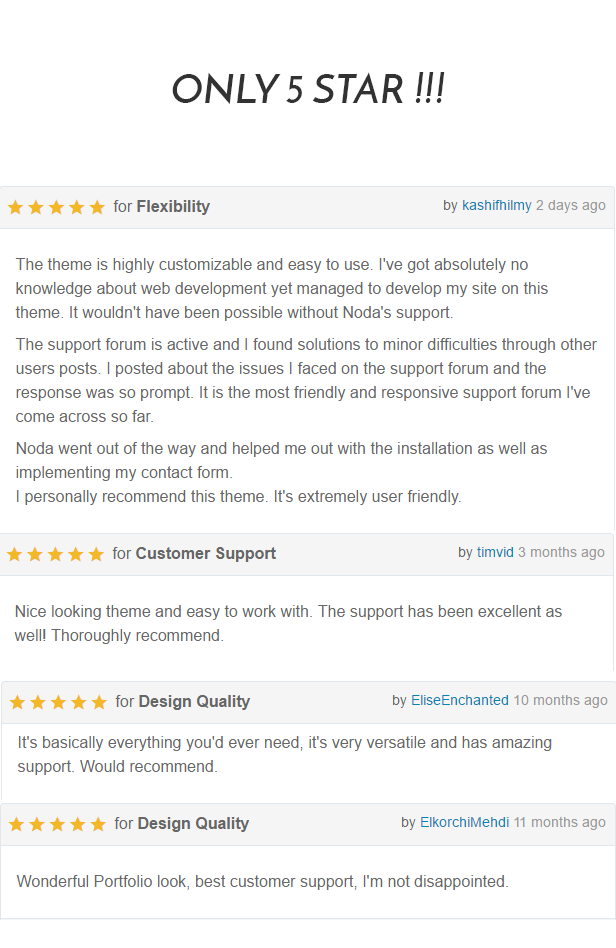Open kashifhilmy's user profile link

coord(496,205)
